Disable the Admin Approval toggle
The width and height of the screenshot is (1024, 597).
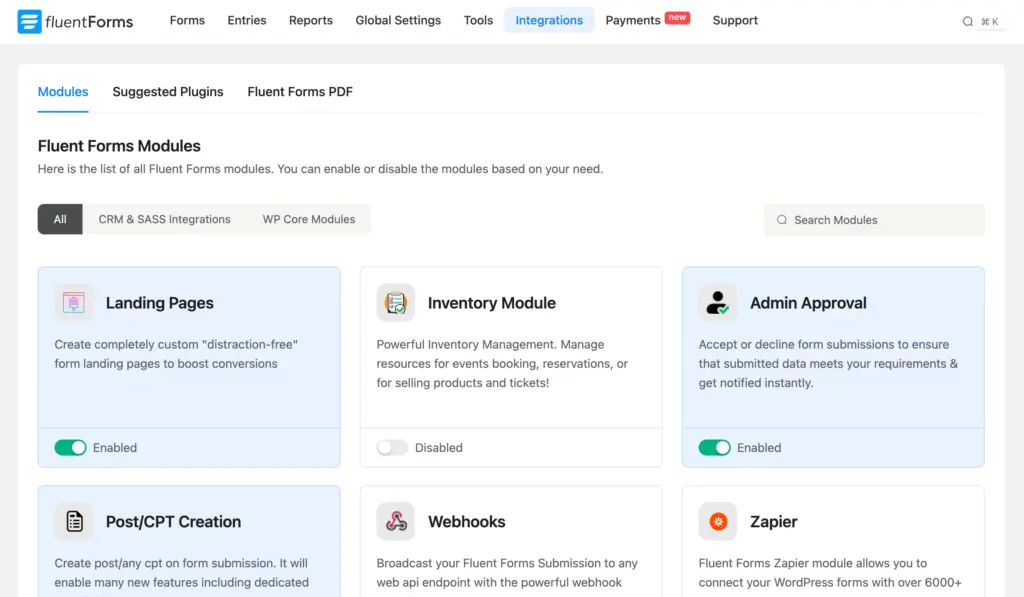point(714,447)
